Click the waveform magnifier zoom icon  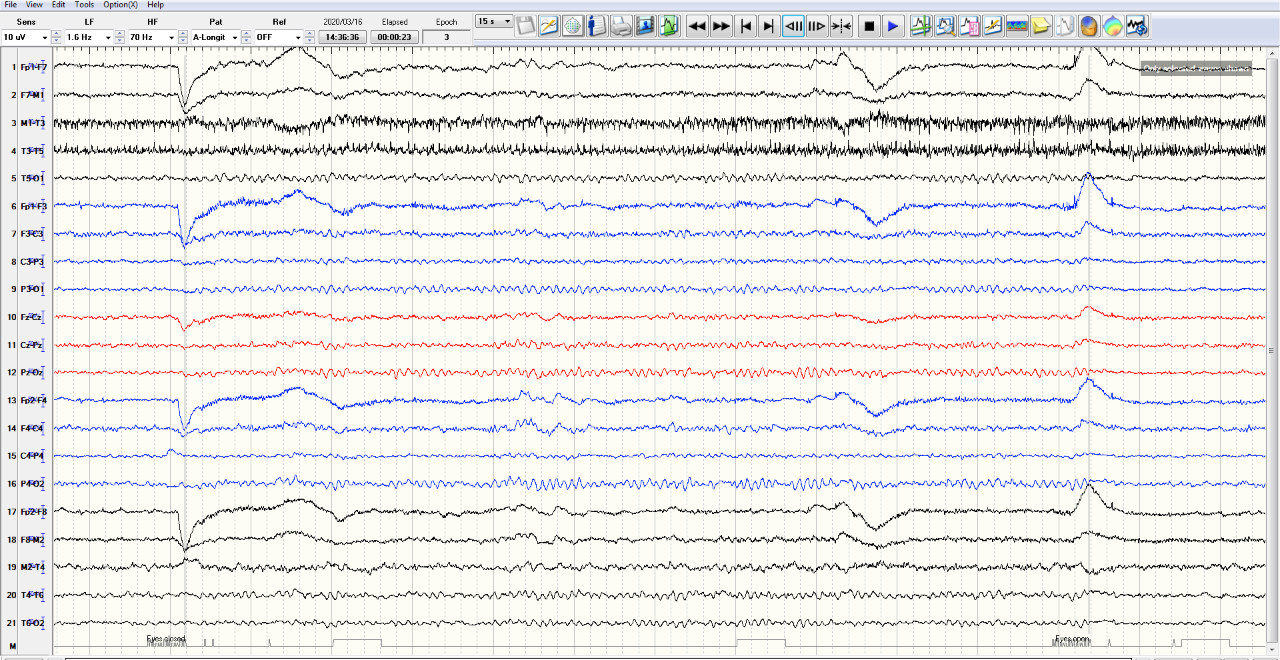point(945,26)
